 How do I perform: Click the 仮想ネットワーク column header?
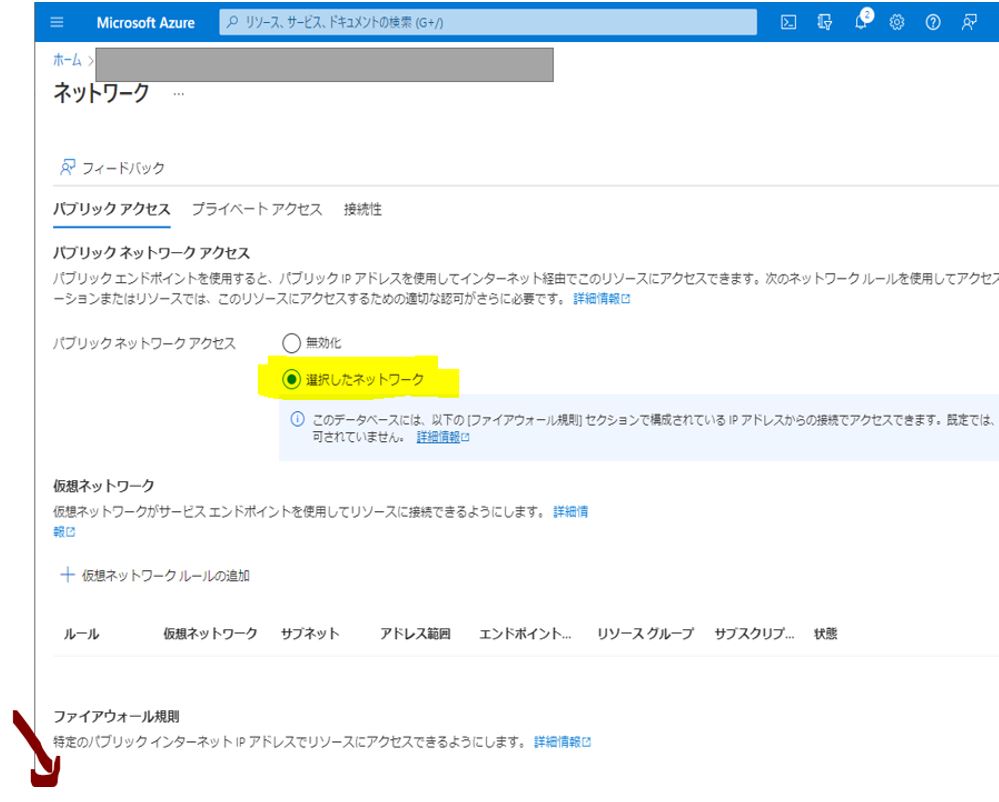point(210,633)
